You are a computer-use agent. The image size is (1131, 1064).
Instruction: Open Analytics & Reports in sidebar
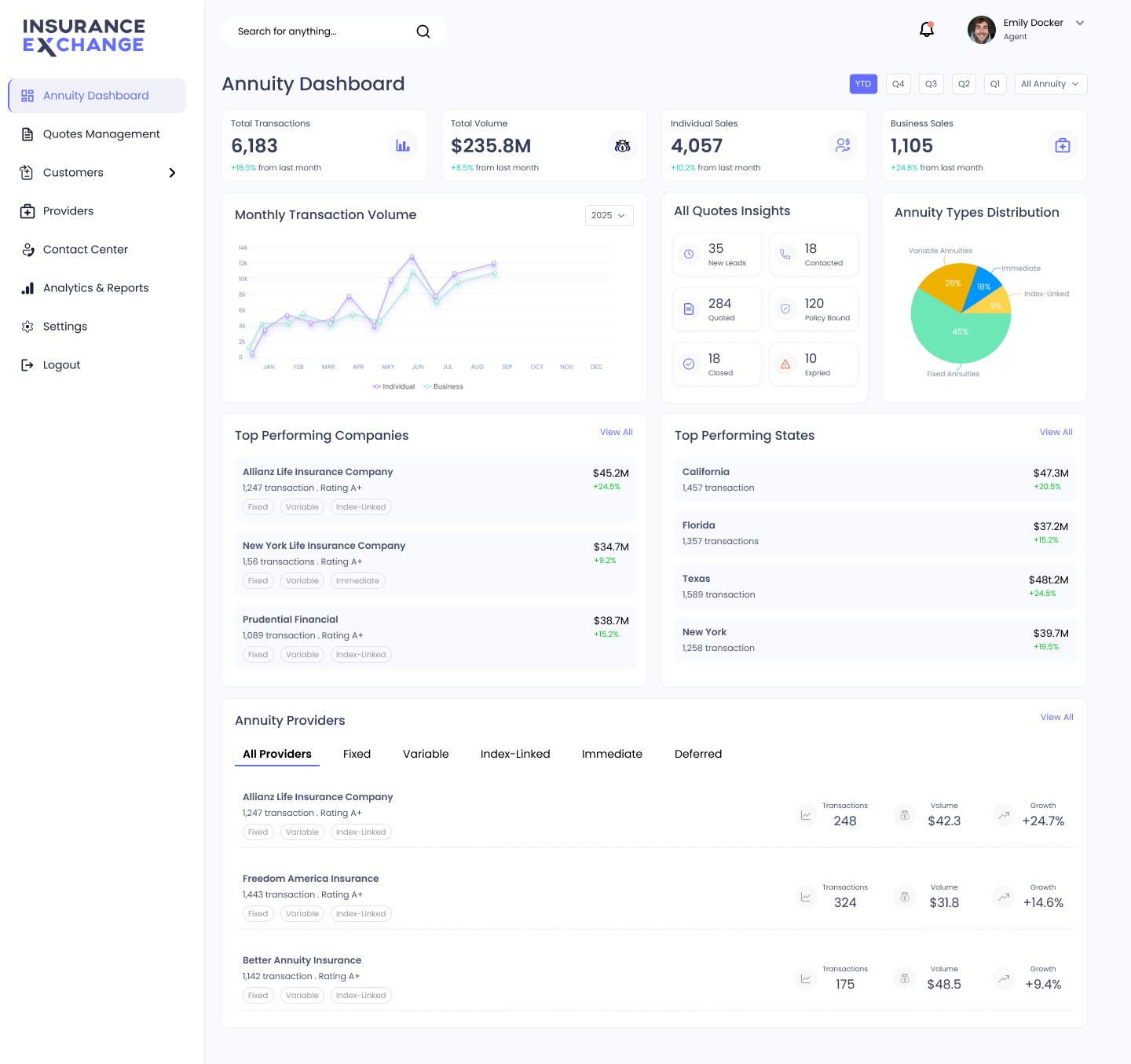97,288
